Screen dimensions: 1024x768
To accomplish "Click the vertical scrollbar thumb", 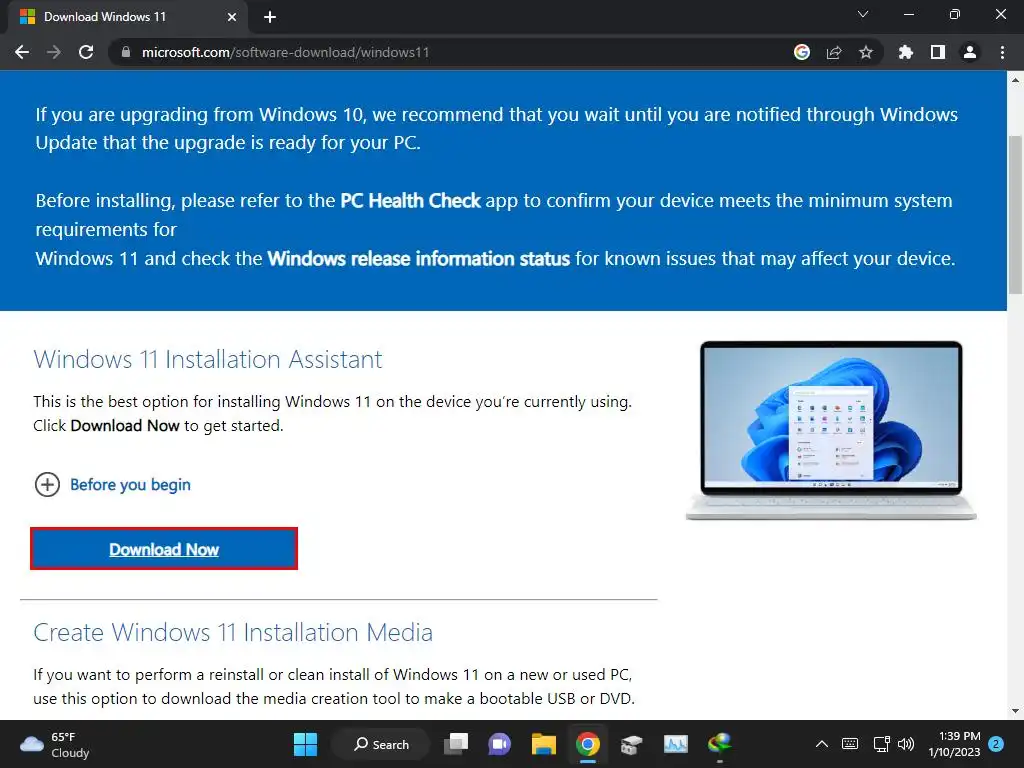I will [1015, 214].
